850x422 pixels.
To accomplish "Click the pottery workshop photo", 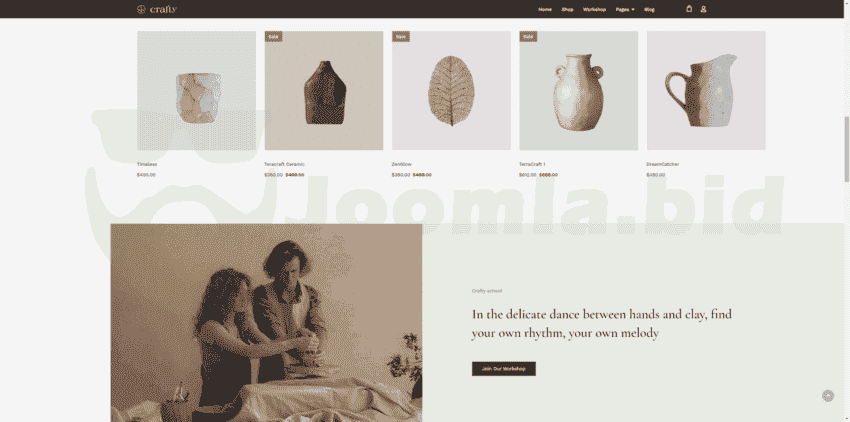I will click(x=266, y=323).
